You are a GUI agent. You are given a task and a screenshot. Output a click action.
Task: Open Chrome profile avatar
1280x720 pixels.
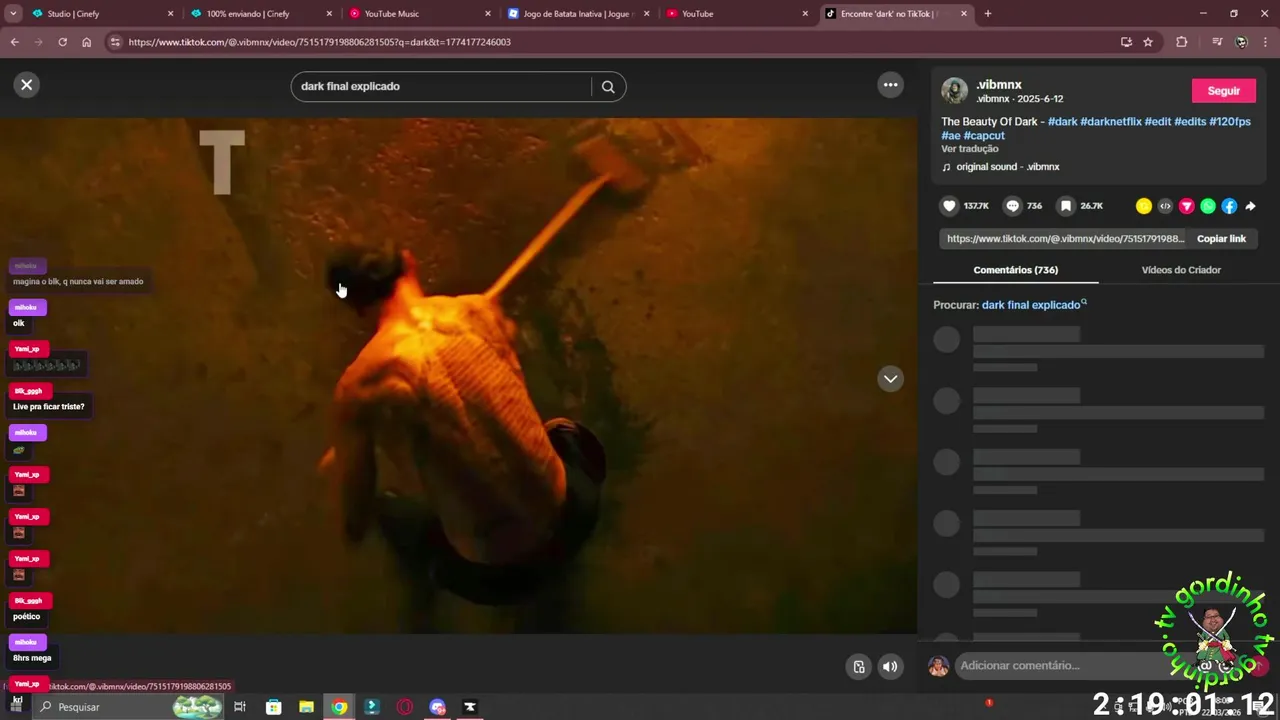pos(1241,42)
